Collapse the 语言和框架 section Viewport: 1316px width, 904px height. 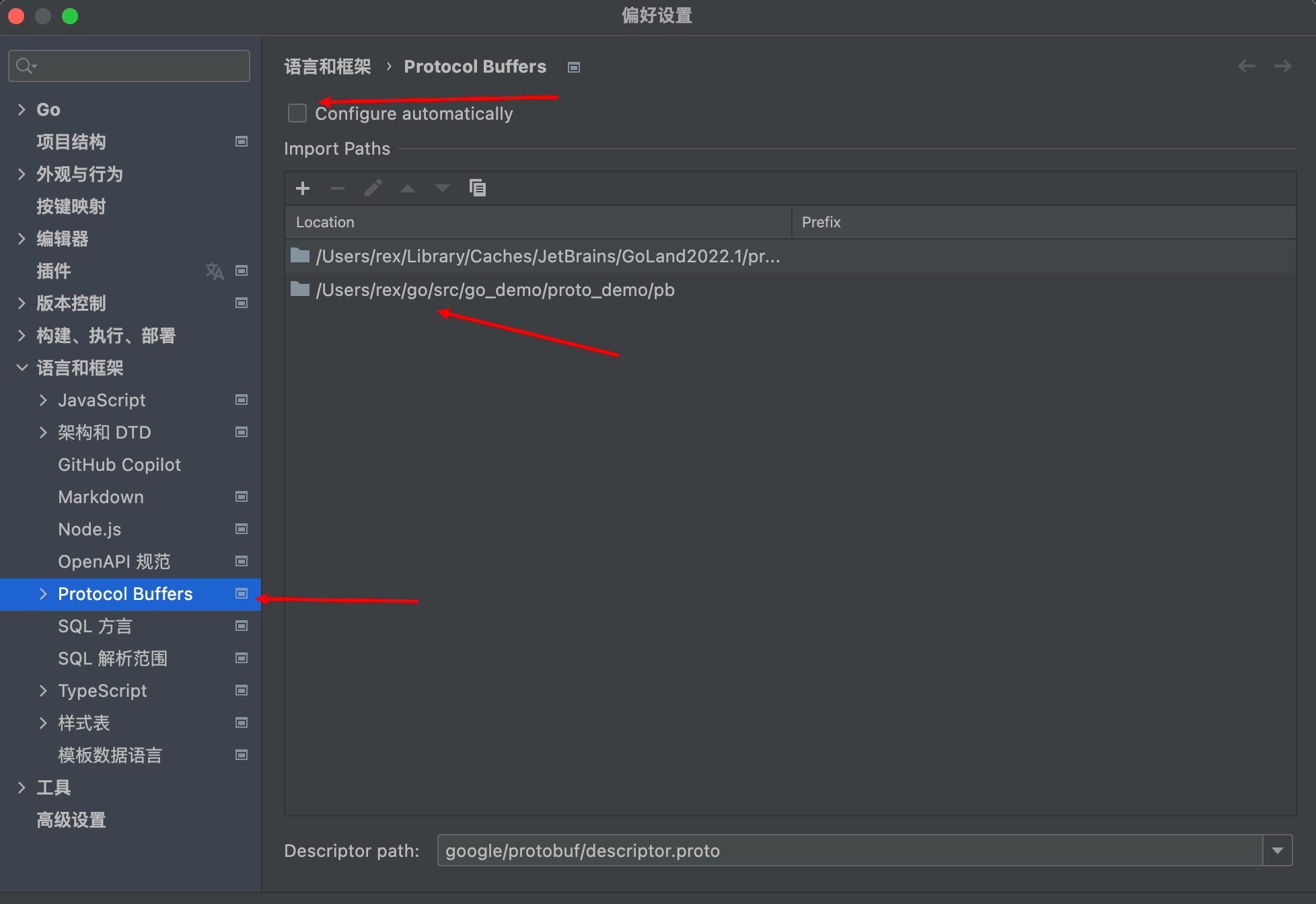(x=22, y=368)
